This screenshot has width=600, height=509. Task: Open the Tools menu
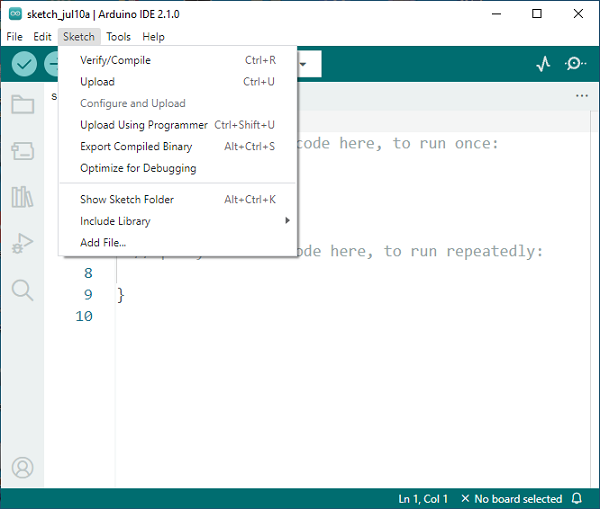click(x=118, y=37)
